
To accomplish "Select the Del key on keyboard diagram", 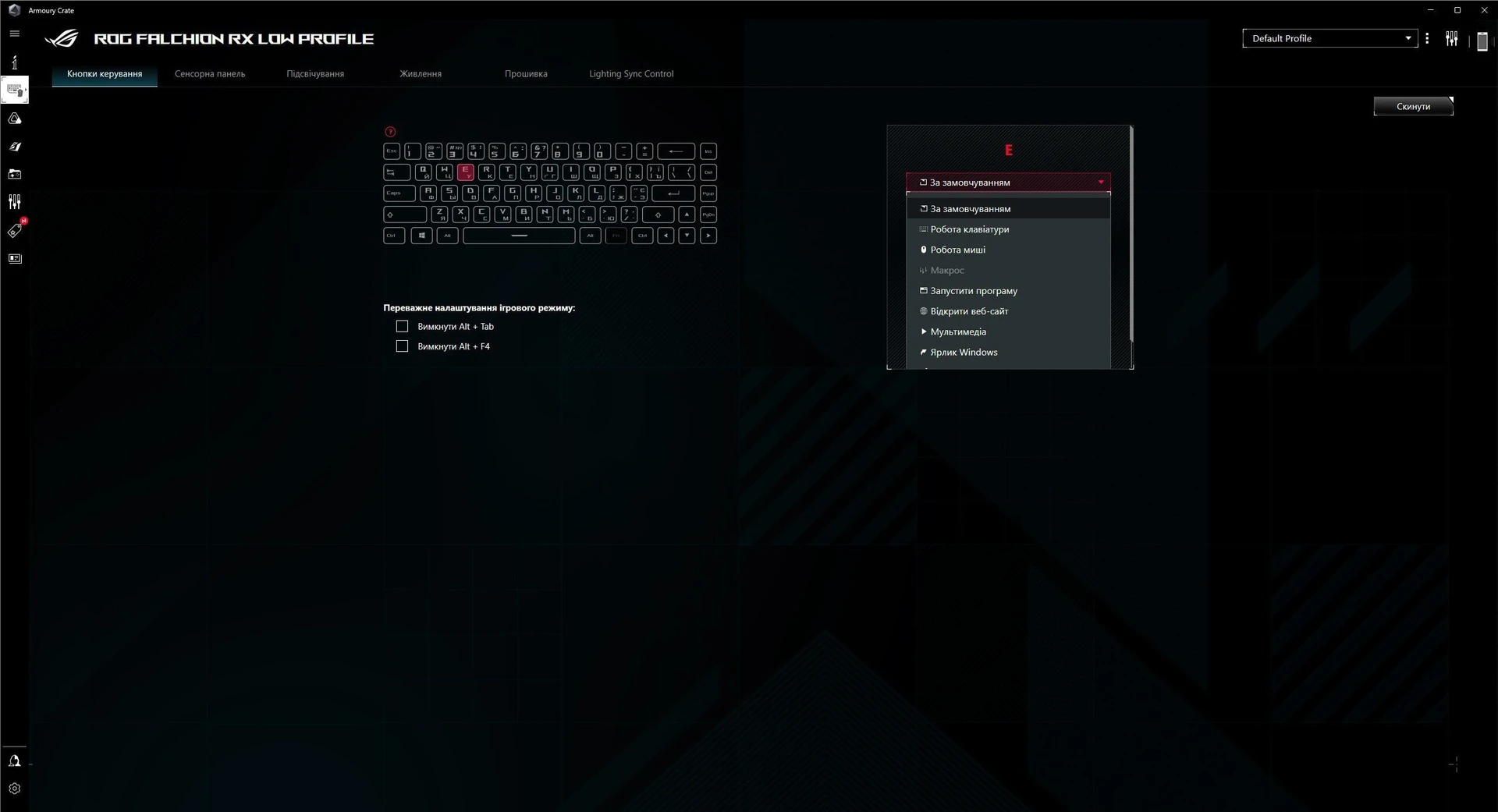I will pyautogui.click(x=708, y=172).
